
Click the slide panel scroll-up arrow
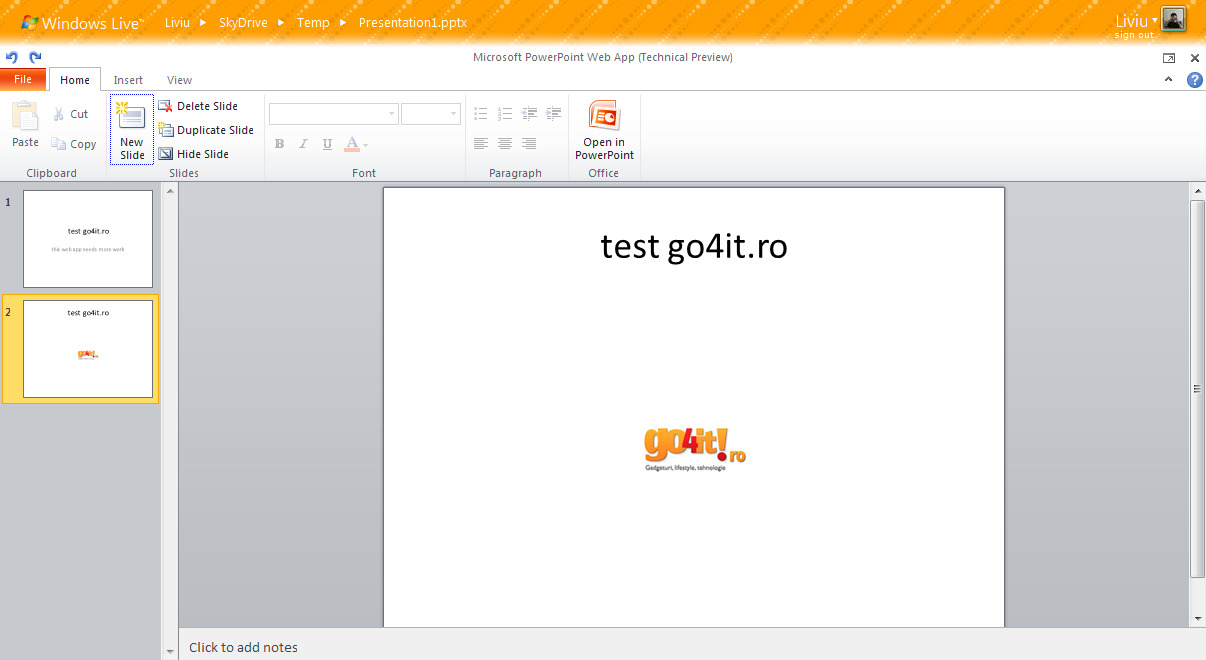(x=169, y=190)
